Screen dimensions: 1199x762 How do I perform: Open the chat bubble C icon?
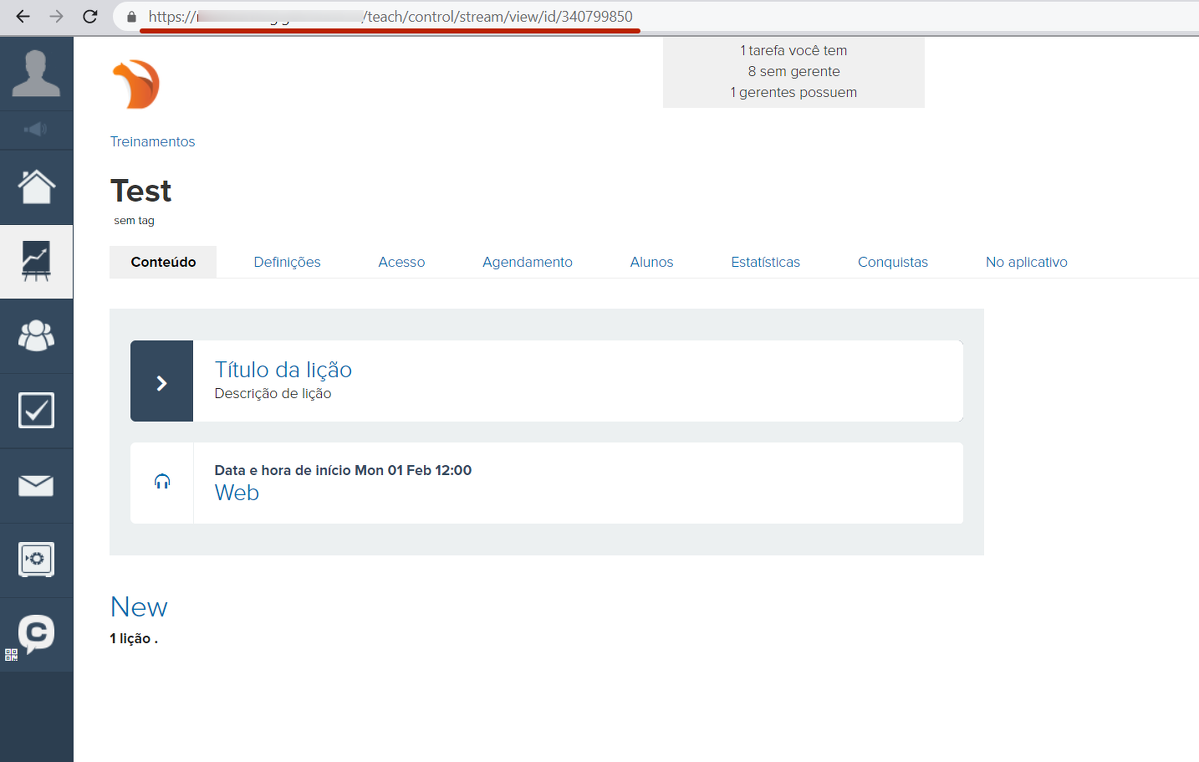click(x=36, y=633)
